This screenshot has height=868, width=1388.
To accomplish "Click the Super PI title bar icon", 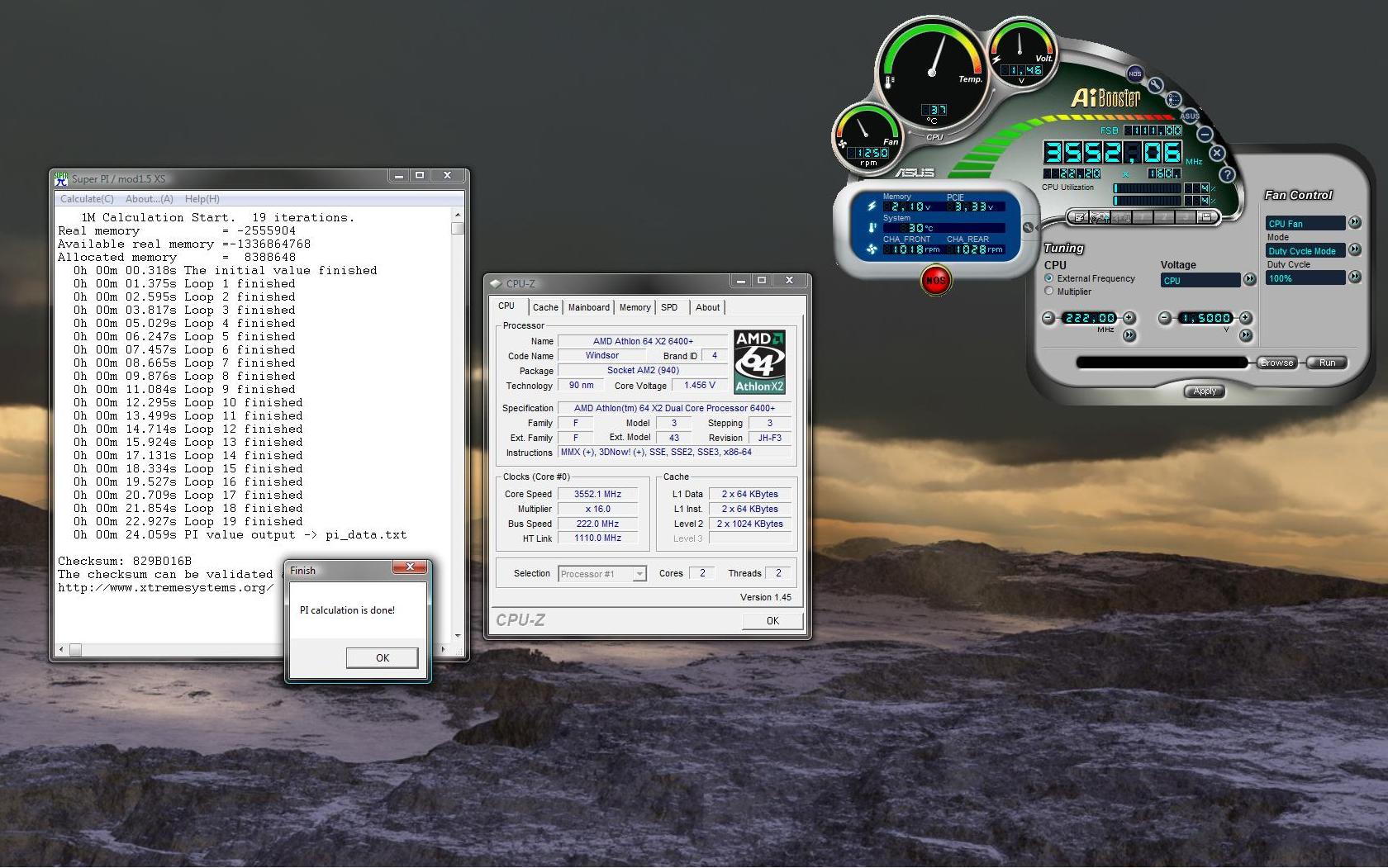I will click(x=61, y=178).
